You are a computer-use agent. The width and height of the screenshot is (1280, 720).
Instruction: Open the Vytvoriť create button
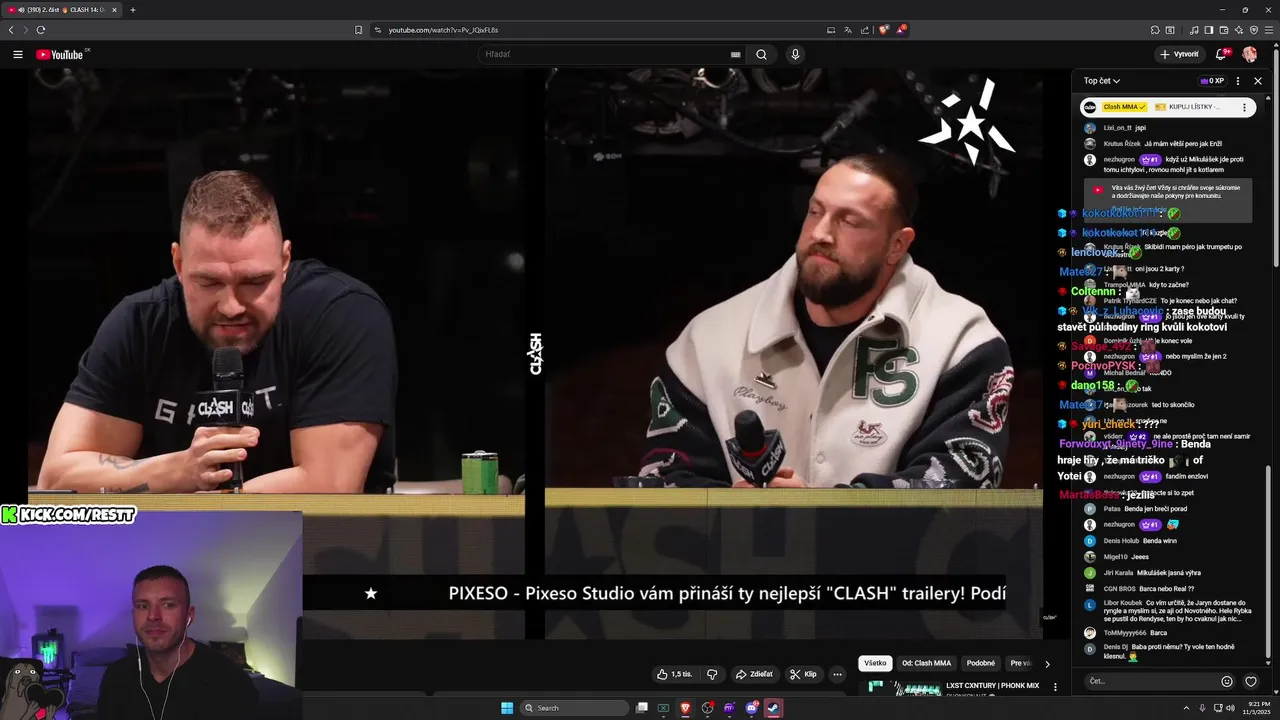coord(1179,54)
